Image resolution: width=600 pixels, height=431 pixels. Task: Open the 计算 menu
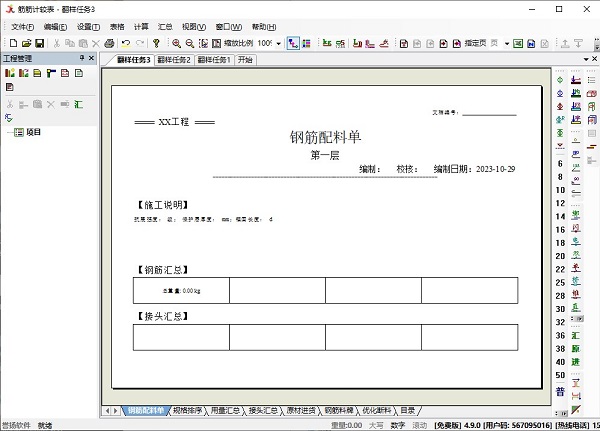[141, 27]
